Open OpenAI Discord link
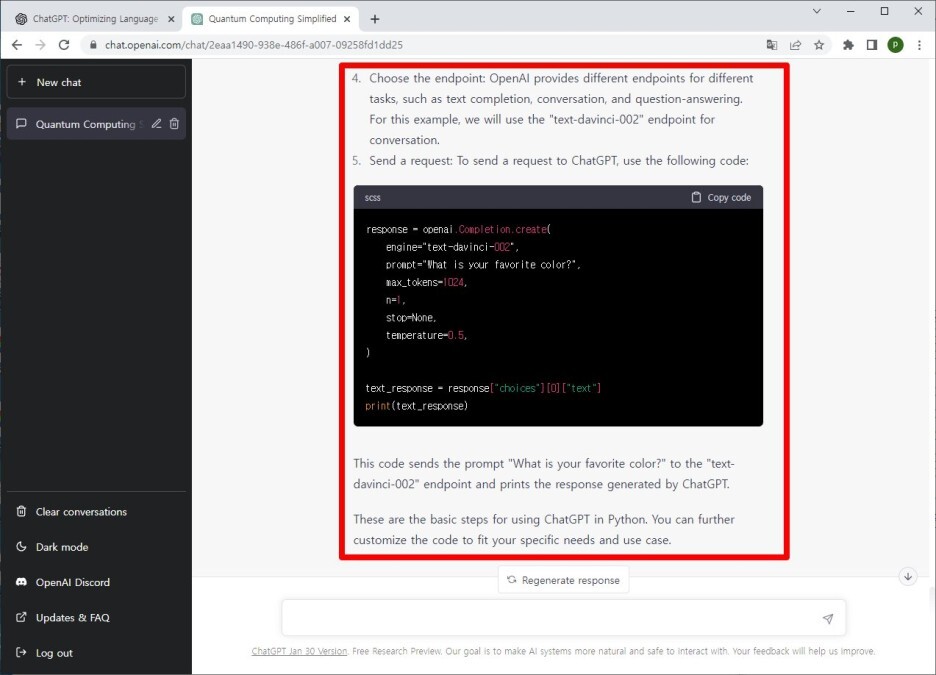Image resolution: width=936 pixels, height=675 pixels. [96, 582]
